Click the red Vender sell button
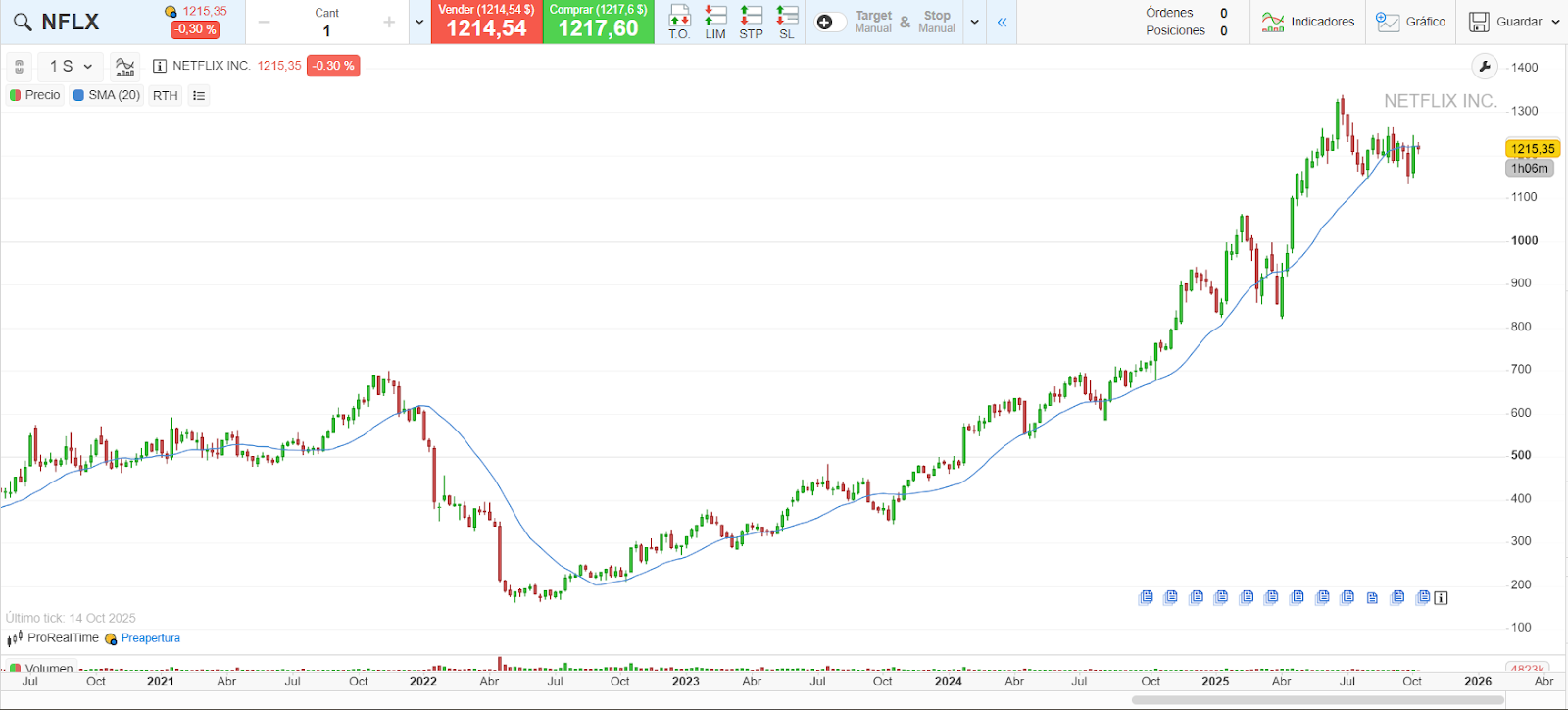 (486, 22)
